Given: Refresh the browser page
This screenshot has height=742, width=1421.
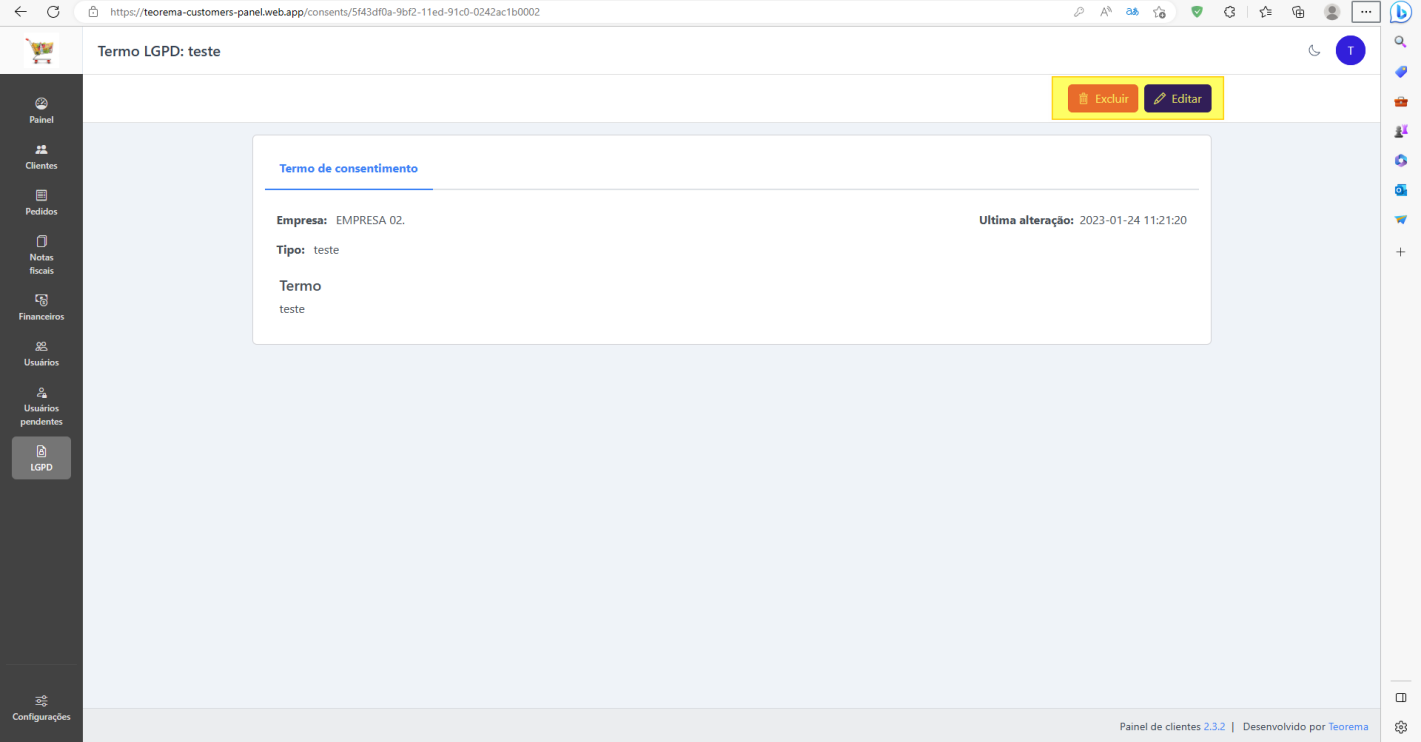Looking at the screenshot, I should coord(53,12).
